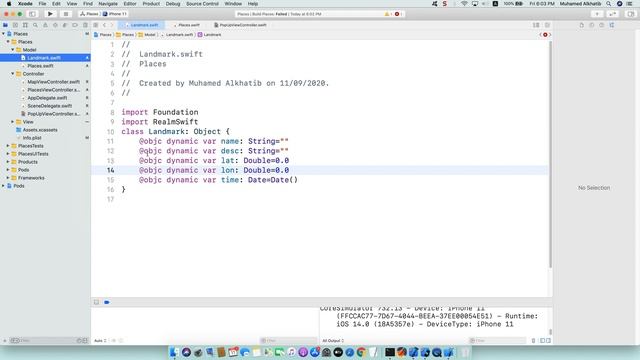640x360 pixels.
Task: Open the Source Control navigator icon
Action: pyautogui.click(x=15, y=25)
